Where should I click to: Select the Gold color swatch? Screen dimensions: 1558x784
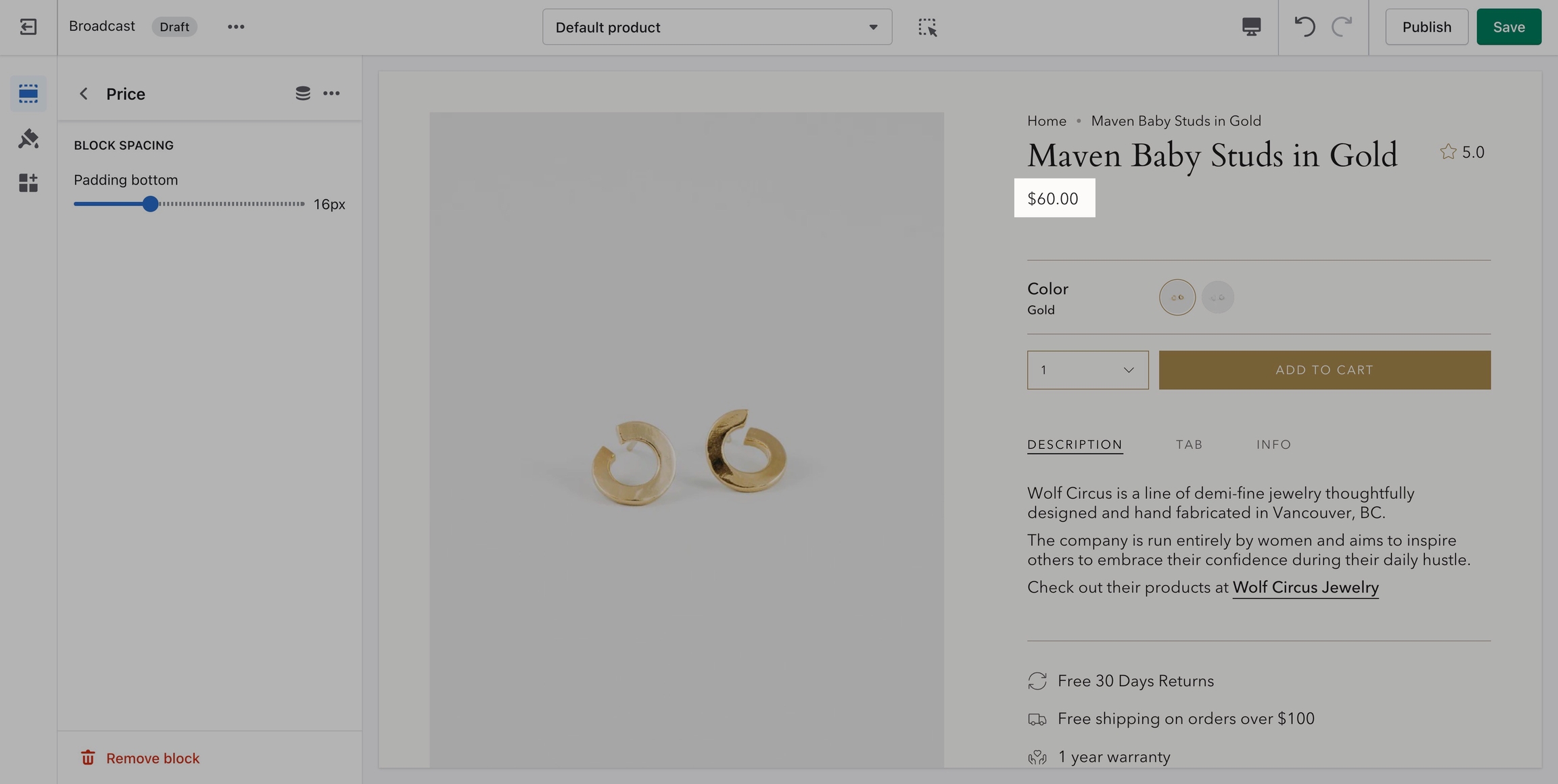click(x=1177, y=297)
